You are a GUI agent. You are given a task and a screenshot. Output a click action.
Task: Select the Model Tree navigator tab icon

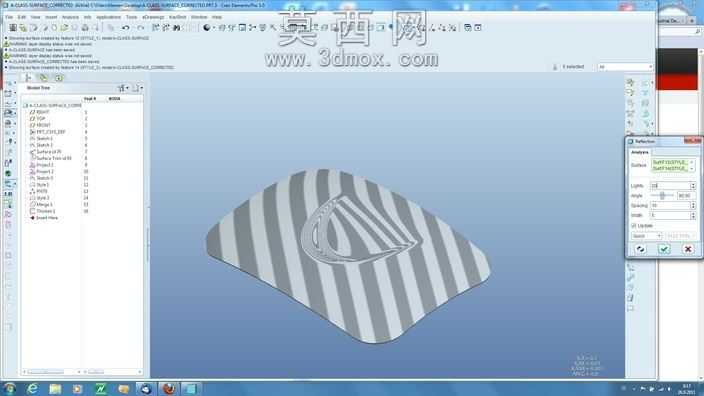pyautogui.click(x=28, y=78)
